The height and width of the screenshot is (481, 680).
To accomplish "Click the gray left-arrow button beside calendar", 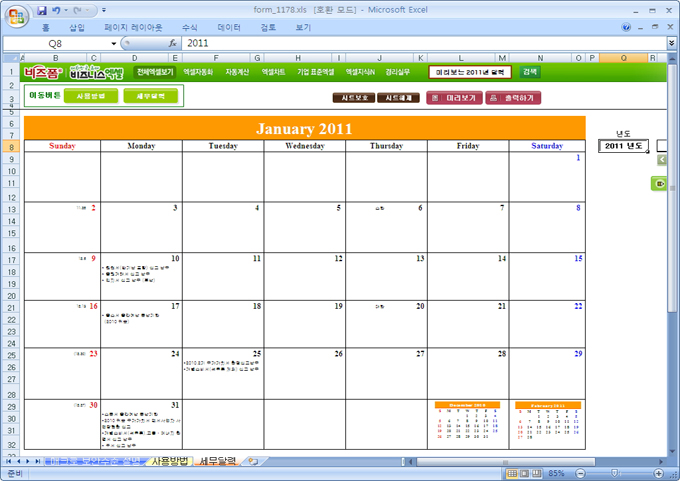I will [662, 160].
